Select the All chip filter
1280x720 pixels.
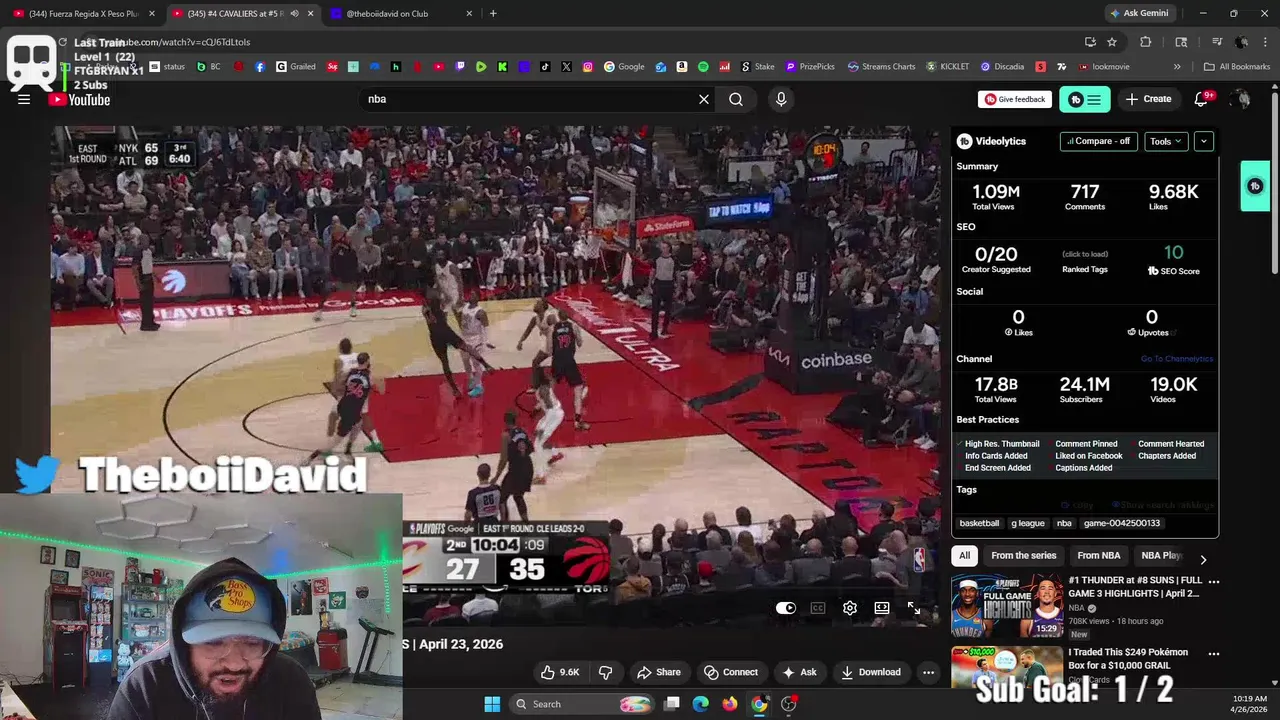tap(964, 555)
